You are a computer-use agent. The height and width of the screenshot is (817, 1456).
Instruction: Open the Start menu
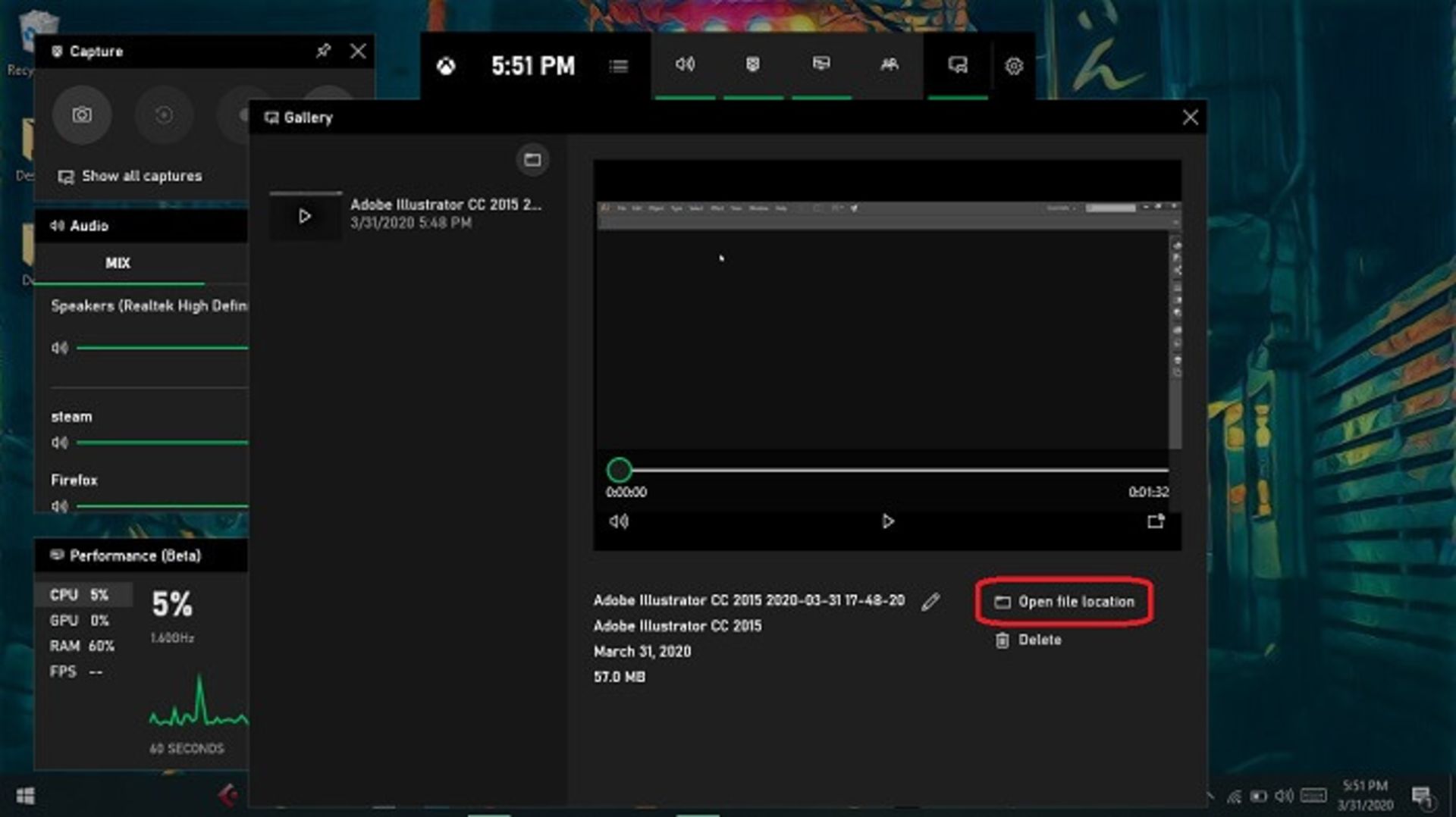(23, 796)
